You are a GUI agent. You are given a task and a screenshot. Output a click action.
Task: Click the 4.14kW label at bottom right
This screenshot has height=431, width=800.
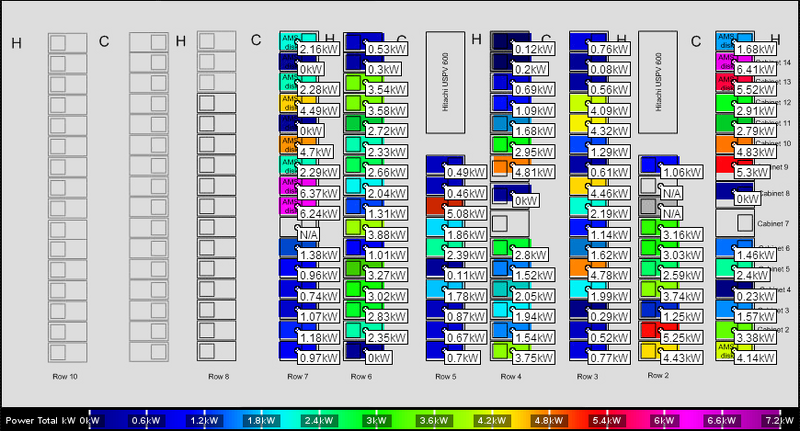coord(756,358)
